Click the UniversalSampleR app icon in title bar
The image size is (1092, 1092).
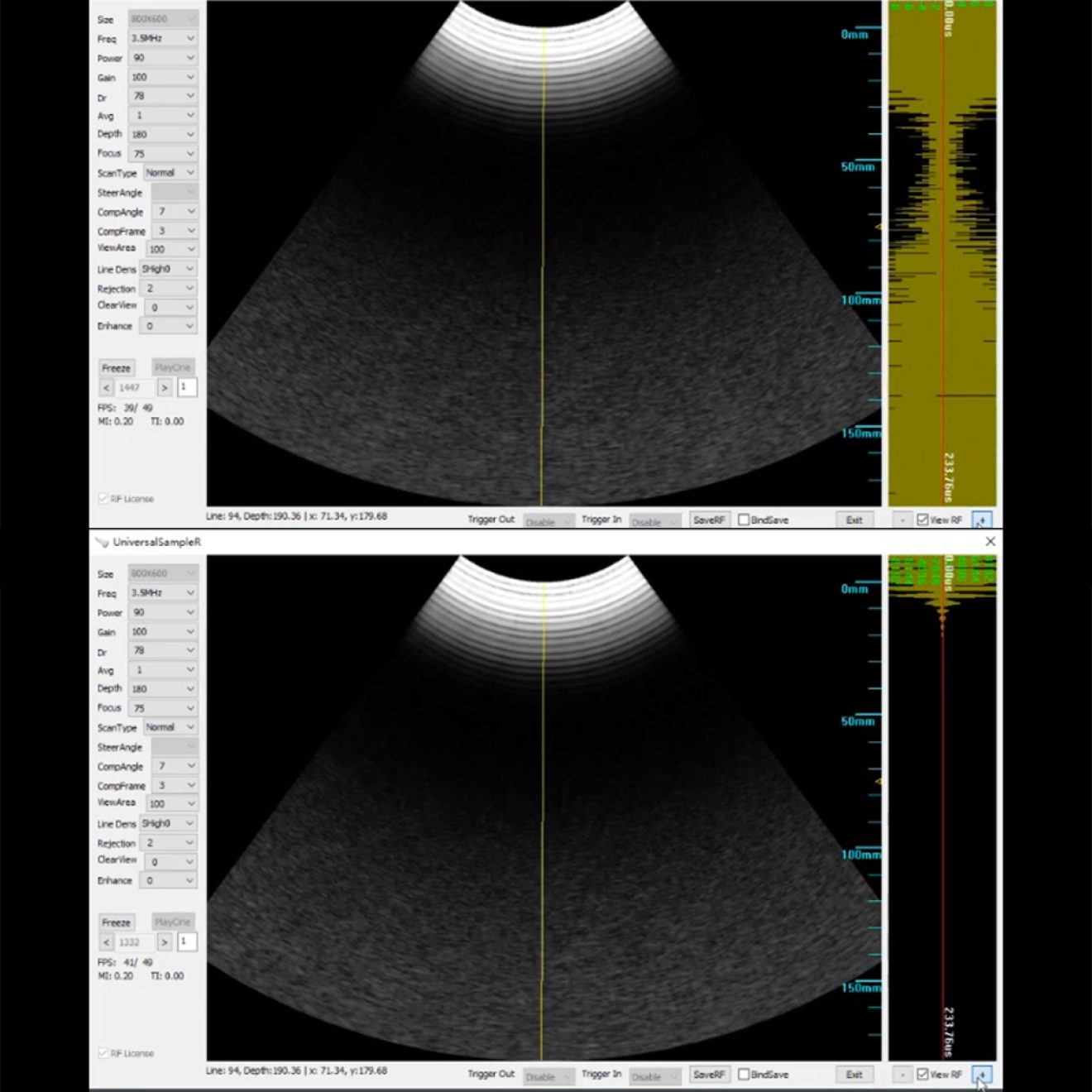(102, 542)
